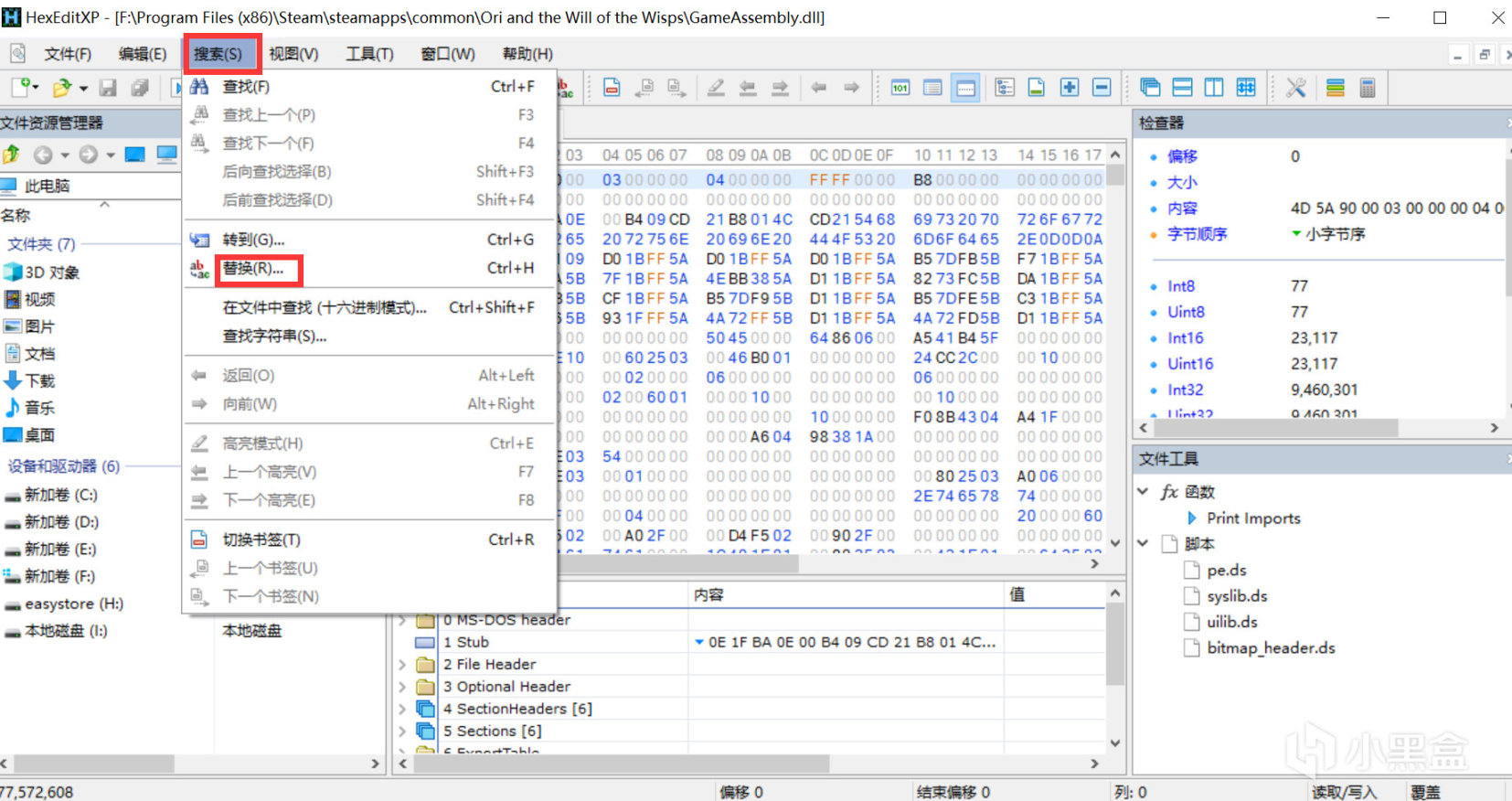Click the file explorer back circle arrow
This screenshot has width=1512, height=801.
[x=43, y=155]
